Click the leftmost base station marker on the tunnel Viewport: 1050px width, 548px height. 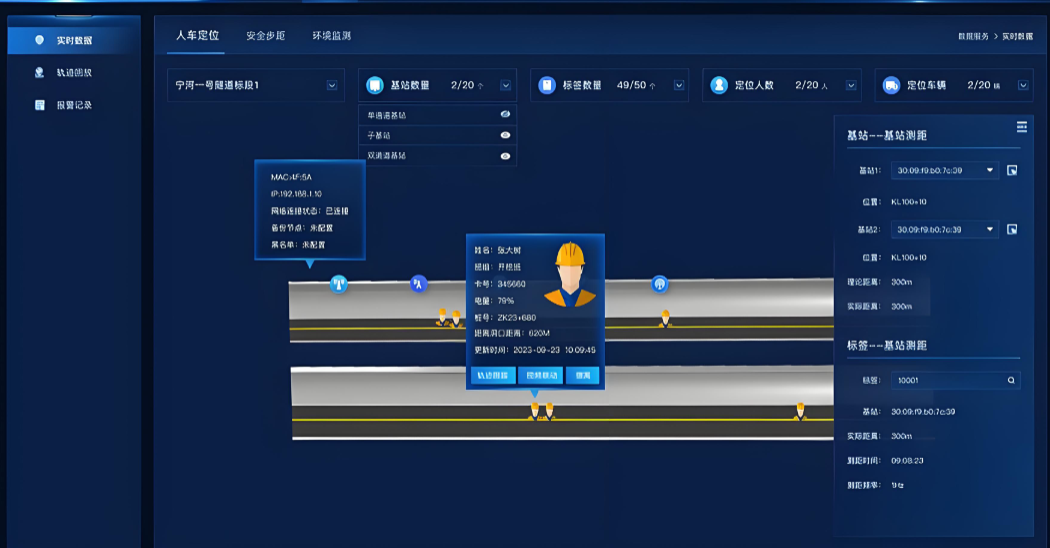point(339,284)
